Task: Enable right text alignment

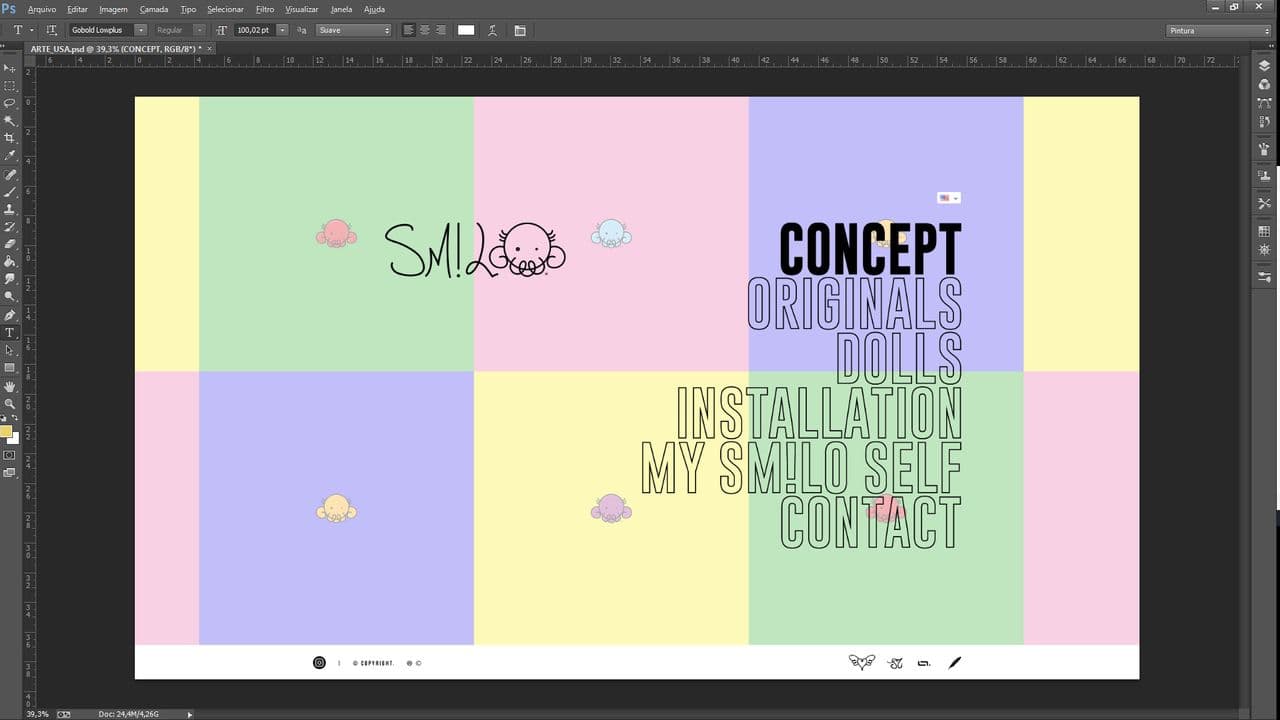Action: [x=440, y=30]
